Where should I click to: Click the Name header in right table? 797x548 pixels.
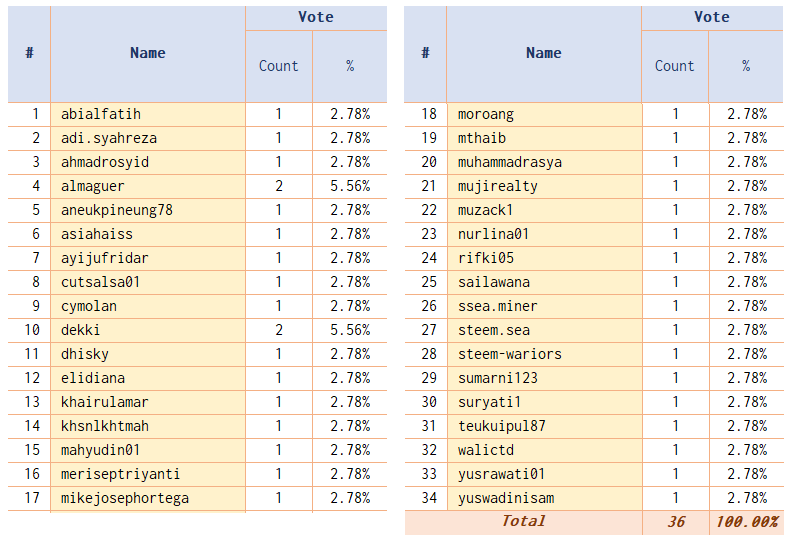click(x=544, y=53)
